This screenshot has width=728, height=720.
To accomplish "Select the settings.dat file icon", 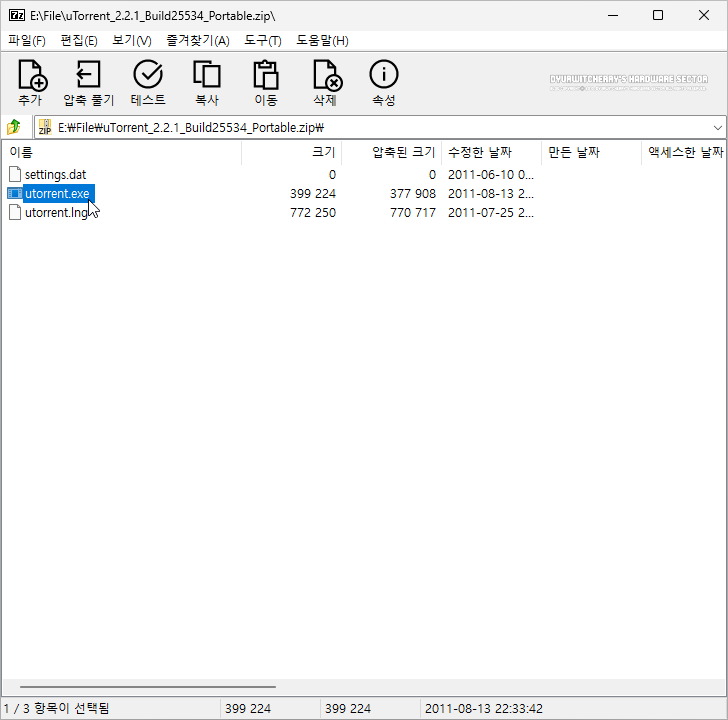I will [x=15, y=174].
